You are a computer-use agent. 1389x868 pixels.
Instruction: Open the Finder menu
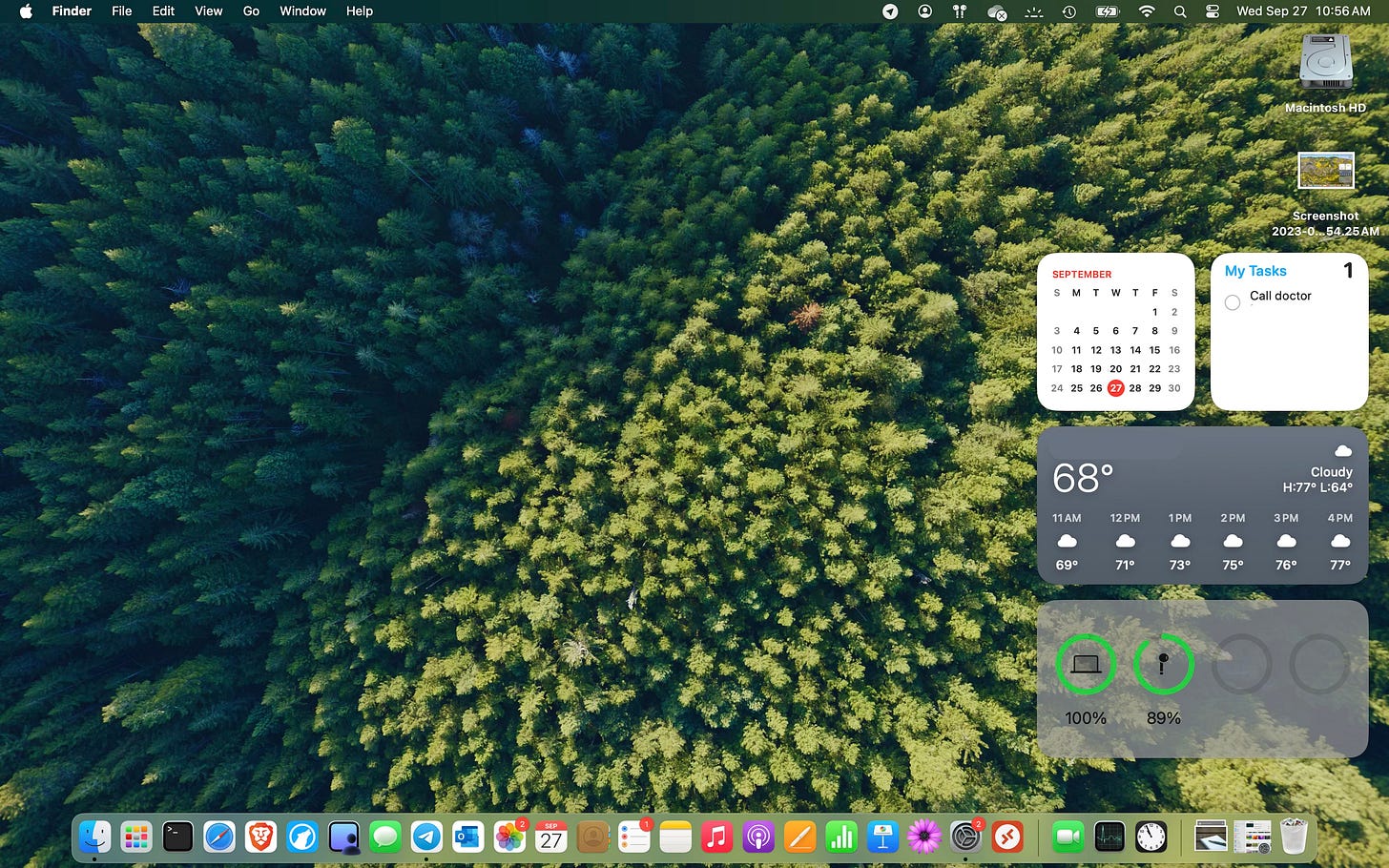72,11
